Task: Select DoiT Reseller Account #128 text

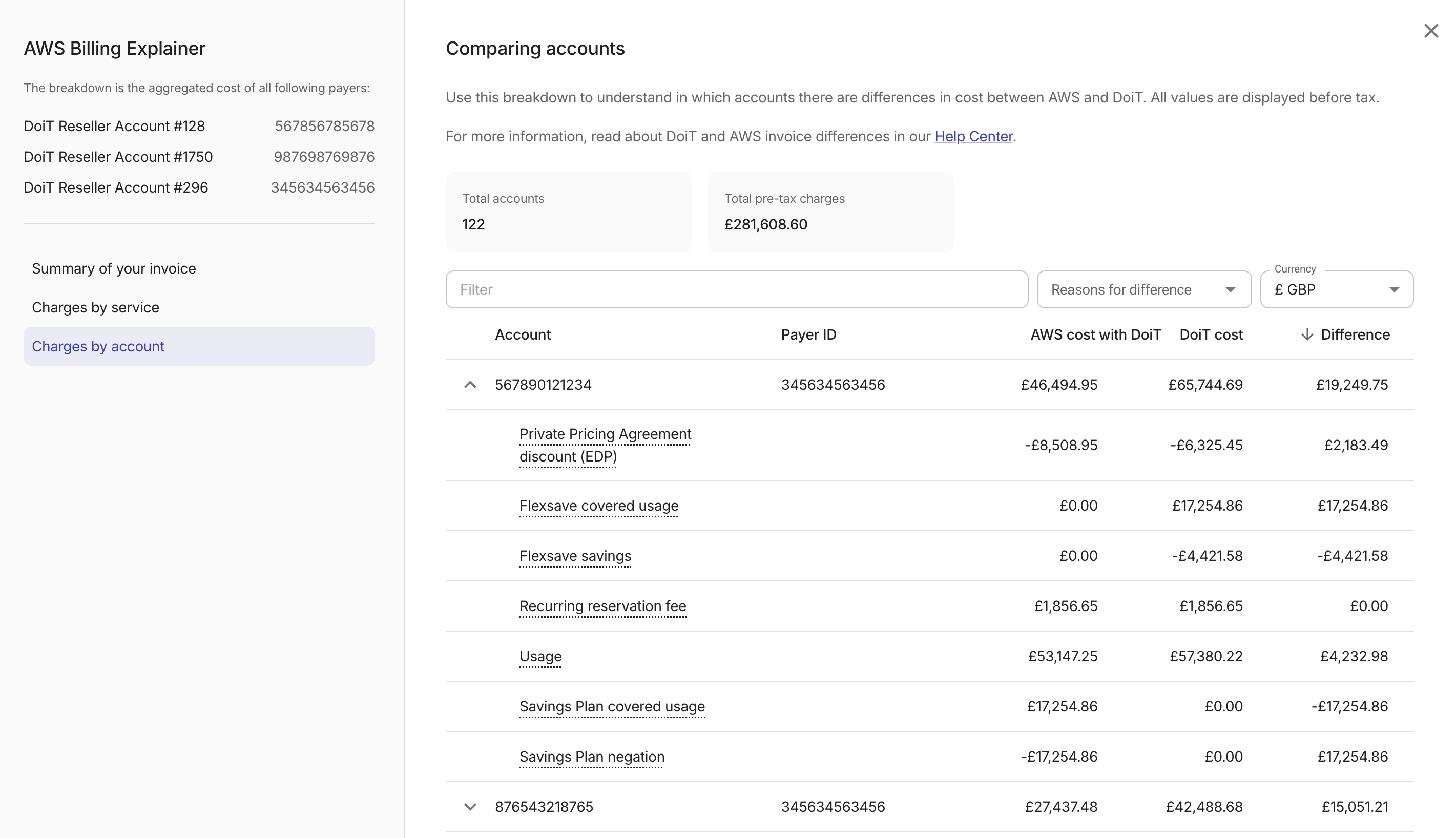Action: (x=114, y=126)
